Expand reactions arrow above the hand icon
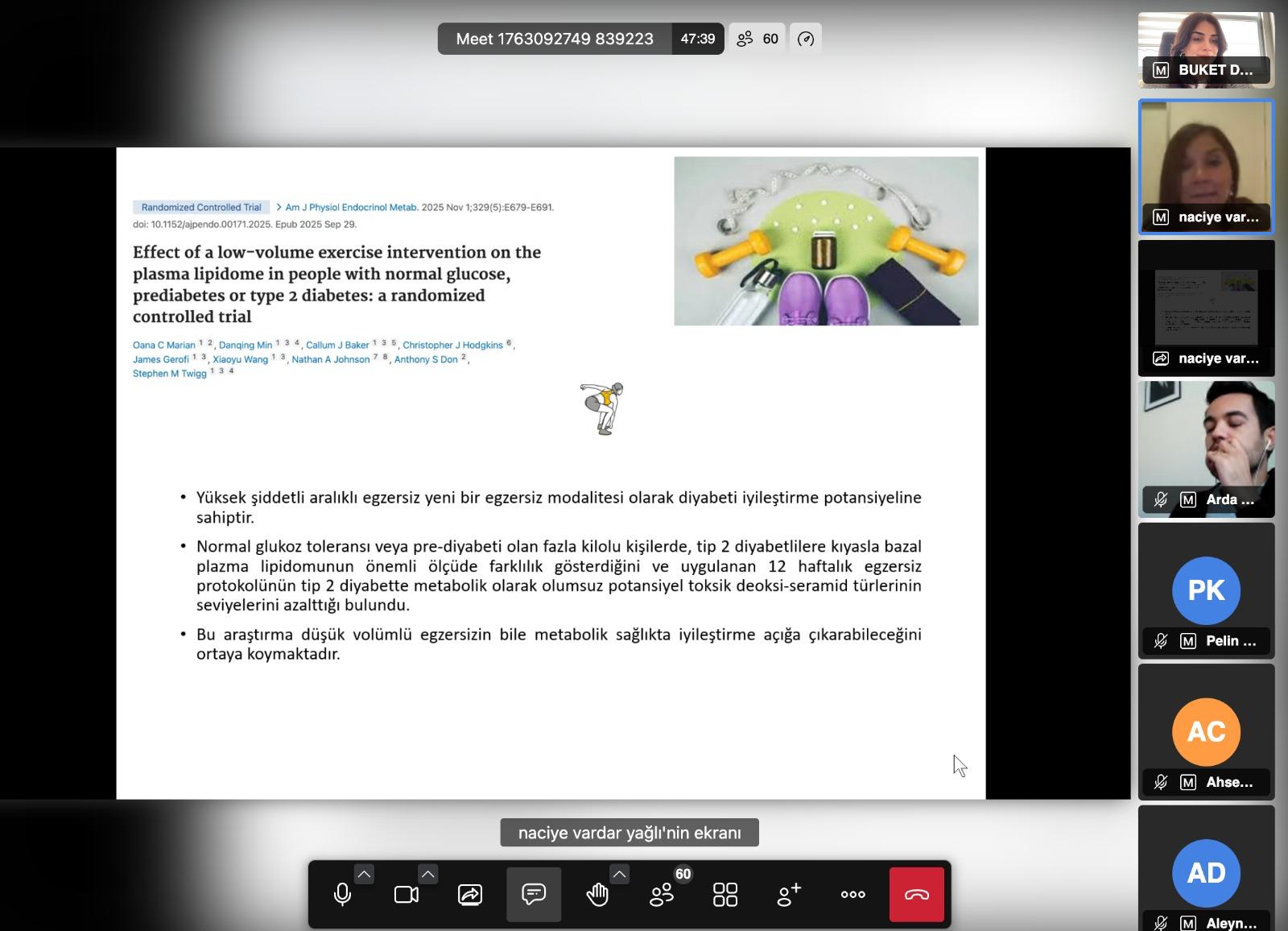This screenshot has width=1288, height=931. (x=619, y=874)
